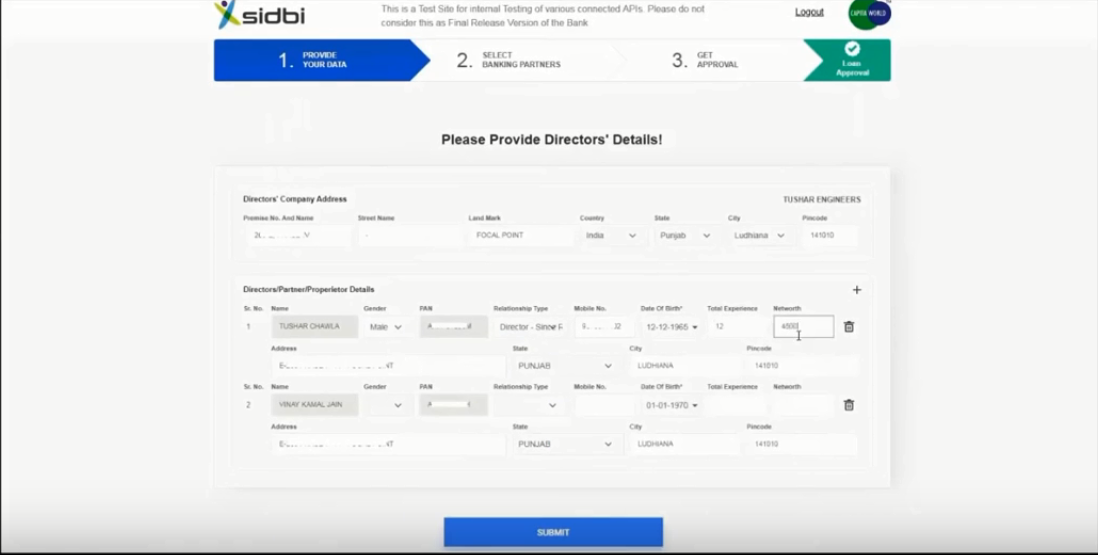Image resolution: width=1098 pixels, height=555 pixels.
Task: Click name field VINAY KAMAL JAIN
Action: 314,405
